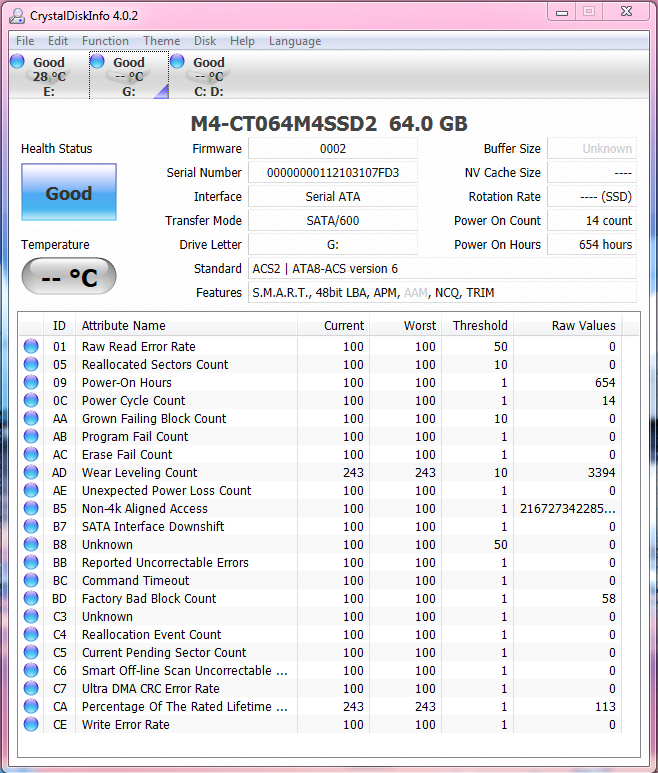
Task: Click status orb for Smart Off-line Scan Uncorrectable
Action: click(31, 670)
